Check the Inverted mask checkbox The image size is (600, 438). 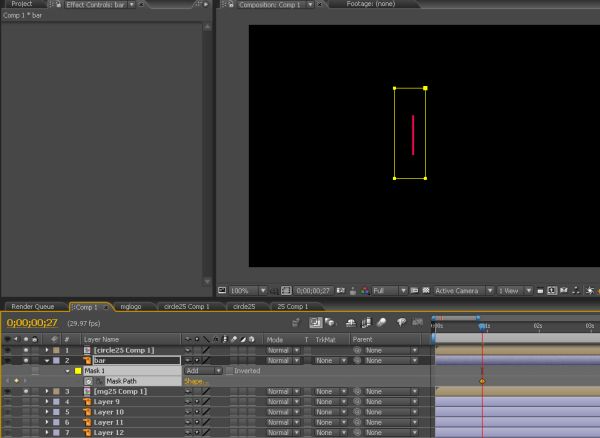tap(229, 371)
